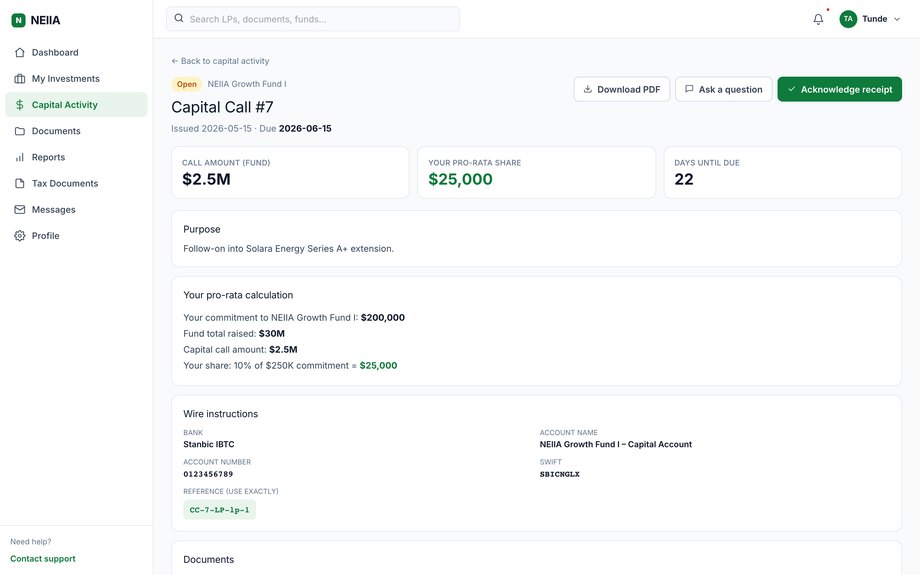This screenshot has height=575, width=920.
Task: Click Your pro-rata calculation heading
Action: click(x=238, y=295)
